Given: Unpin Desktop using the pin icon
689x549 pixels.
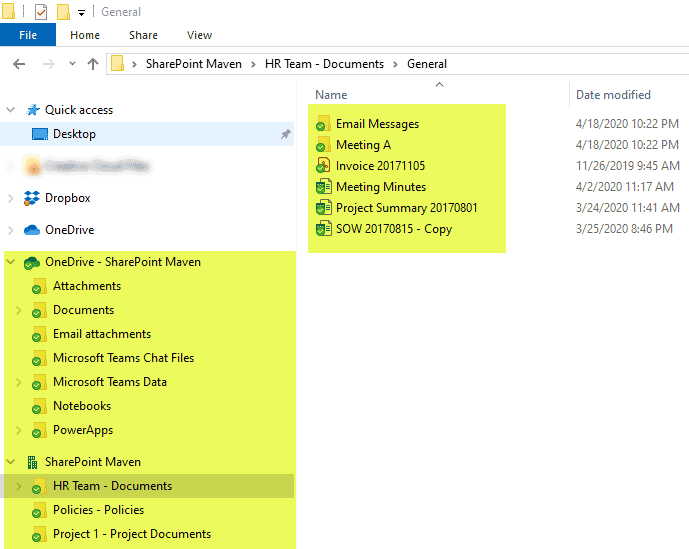Looking at the screenshot, I should (x=286, y=134).
